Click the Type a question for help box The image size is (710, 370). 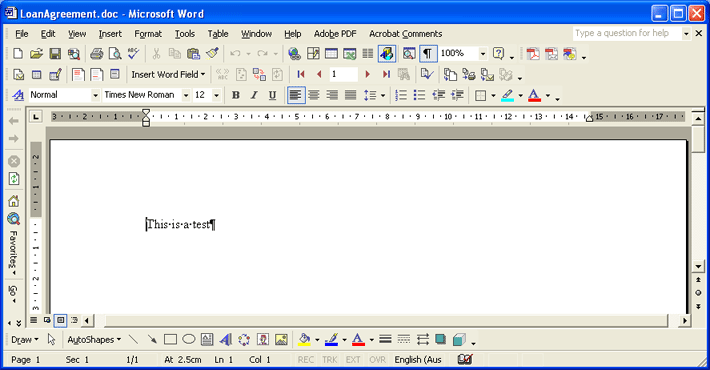627,33
